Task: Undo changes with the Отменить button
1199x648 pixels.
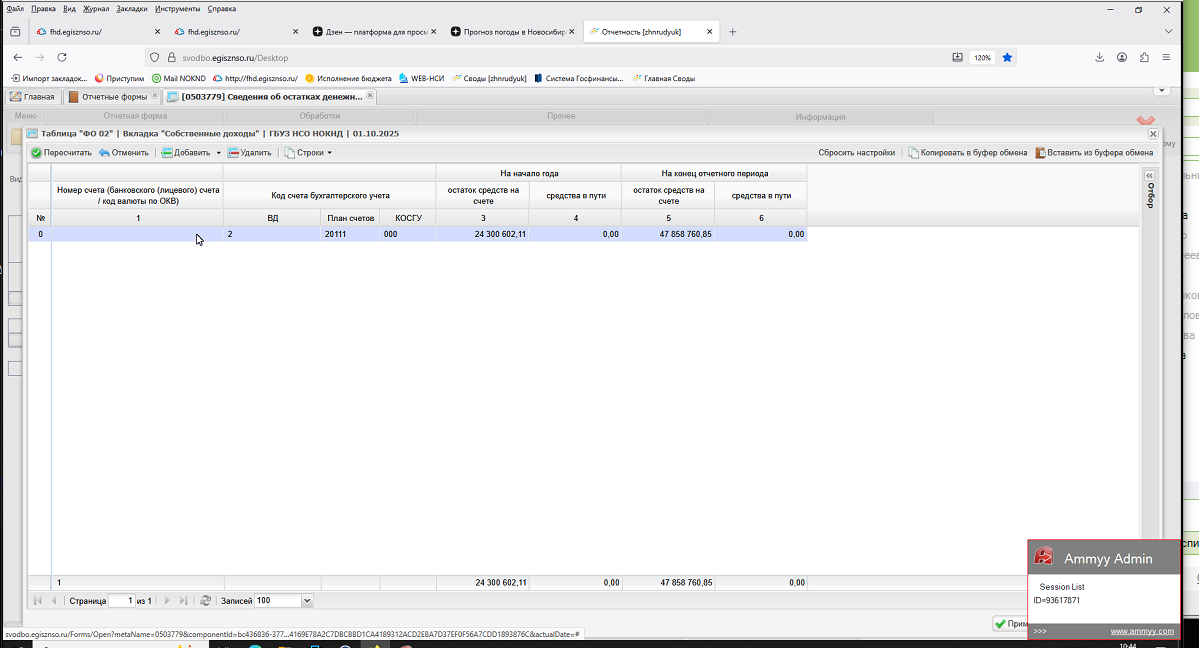Action: (x=124, y=153)
